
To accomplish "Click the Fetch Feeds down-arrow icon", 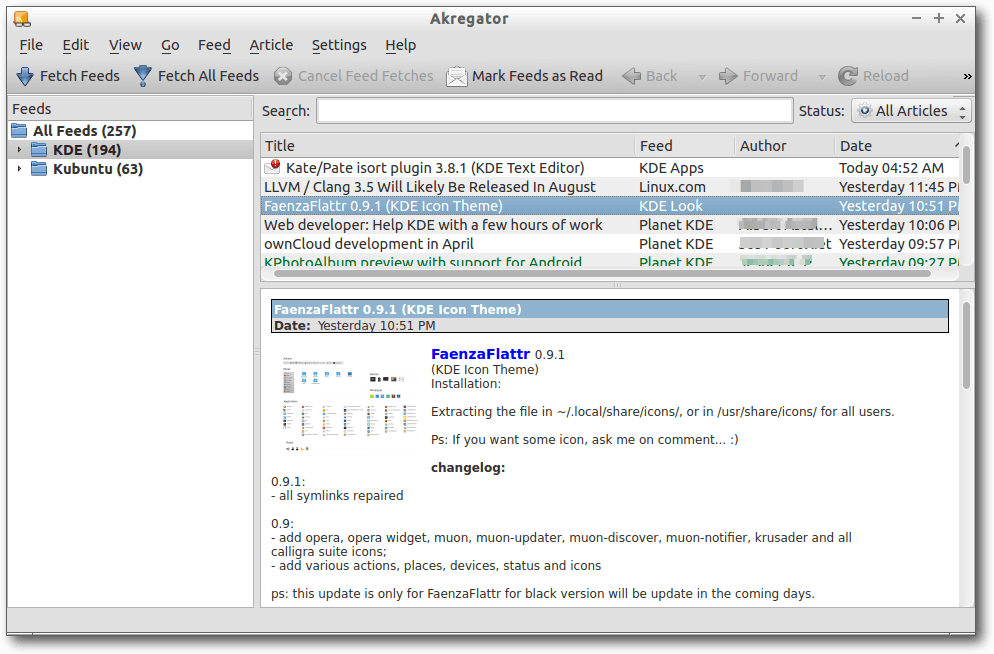I will [x=25, y=76].
